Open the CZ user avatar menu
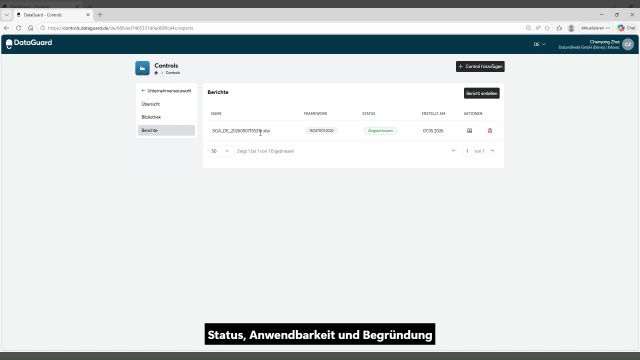The image size is (640, 360). tap(628, 44)
